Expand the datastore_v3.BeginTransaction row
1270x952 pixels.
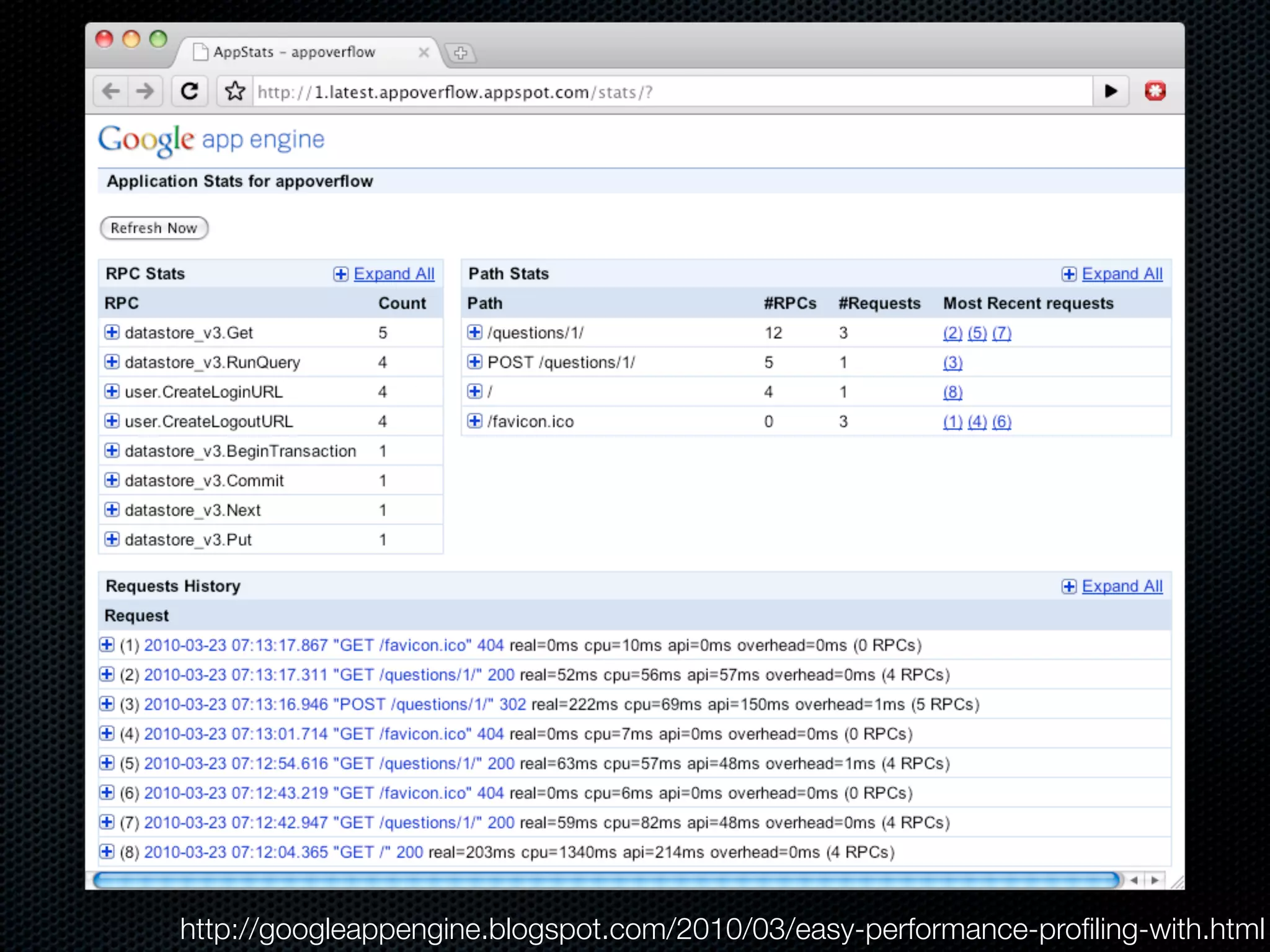112,451
